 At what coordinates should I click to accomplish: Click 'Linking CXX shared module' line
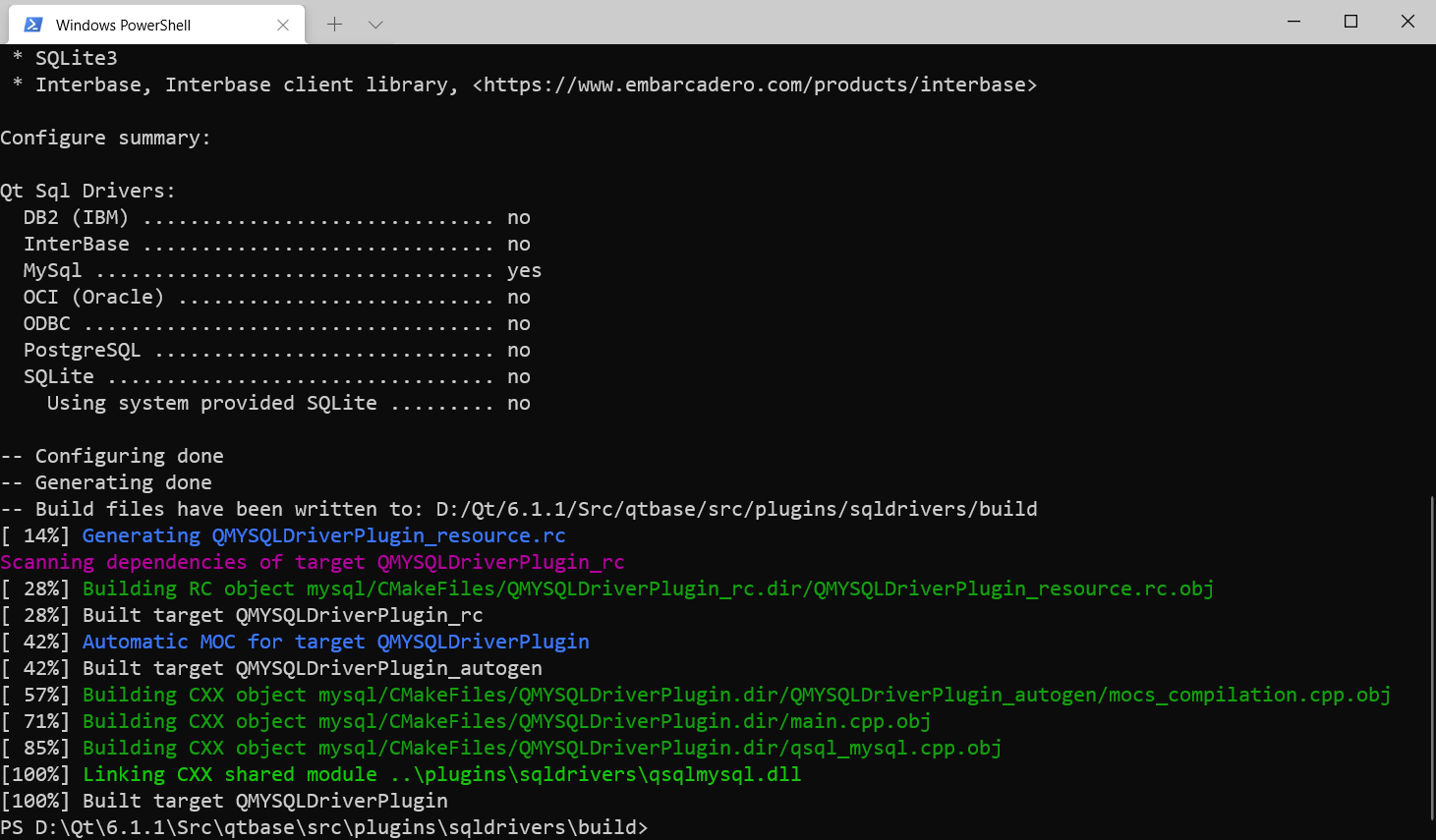click(x=401, y=774)
